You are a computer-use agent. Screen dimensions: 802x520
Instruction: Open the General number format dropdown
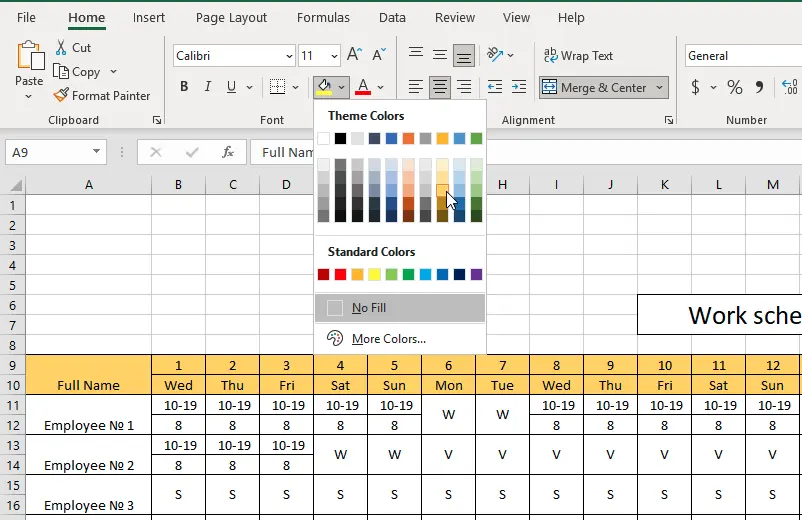click(742, 56)
